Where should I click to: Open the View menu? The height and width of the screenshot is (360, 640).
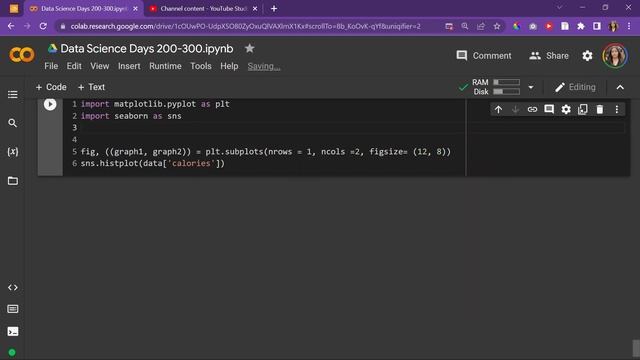[x=100, y=66]
